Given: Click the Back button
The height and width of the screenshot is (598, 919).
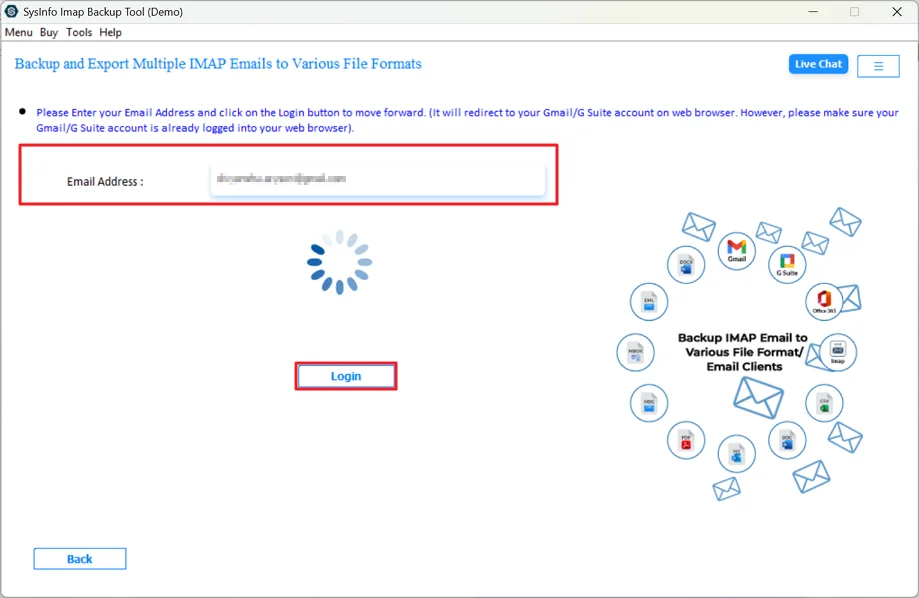Looking at the screenshot, I should click(x=79, y=558).
